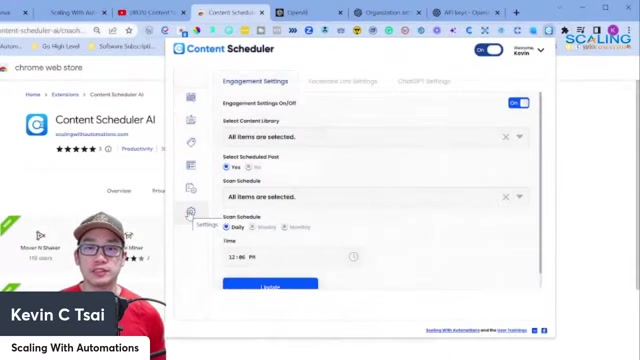Select the tag icon in sidebar
Image resolution: width=640 pixels, height=360 pixels.
tap(191, 142)
